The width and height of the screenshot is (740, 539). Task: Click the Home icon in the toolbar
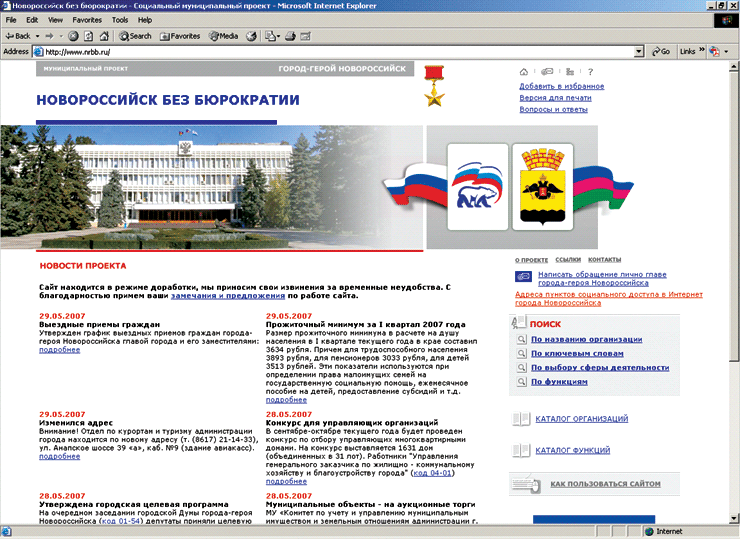click(x=104, y=36)
